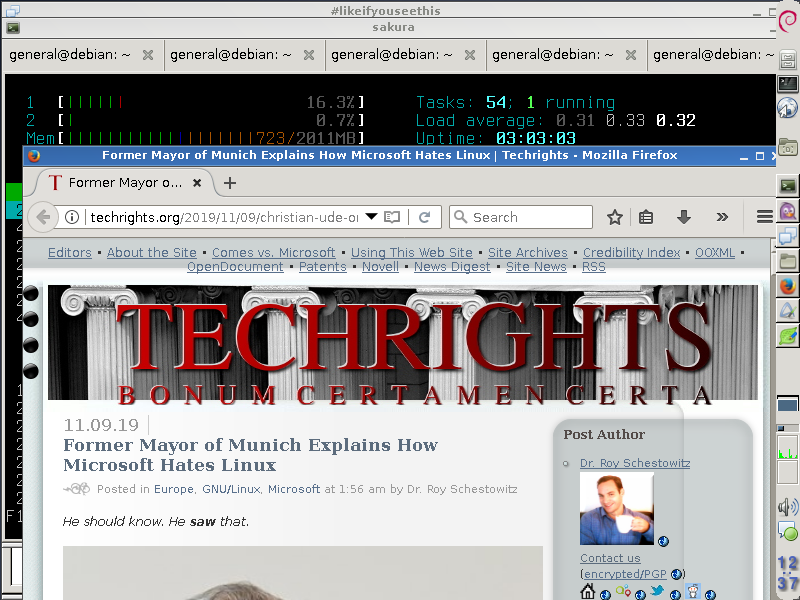Open the Comes vs. Microsoft link

[273, 253]
